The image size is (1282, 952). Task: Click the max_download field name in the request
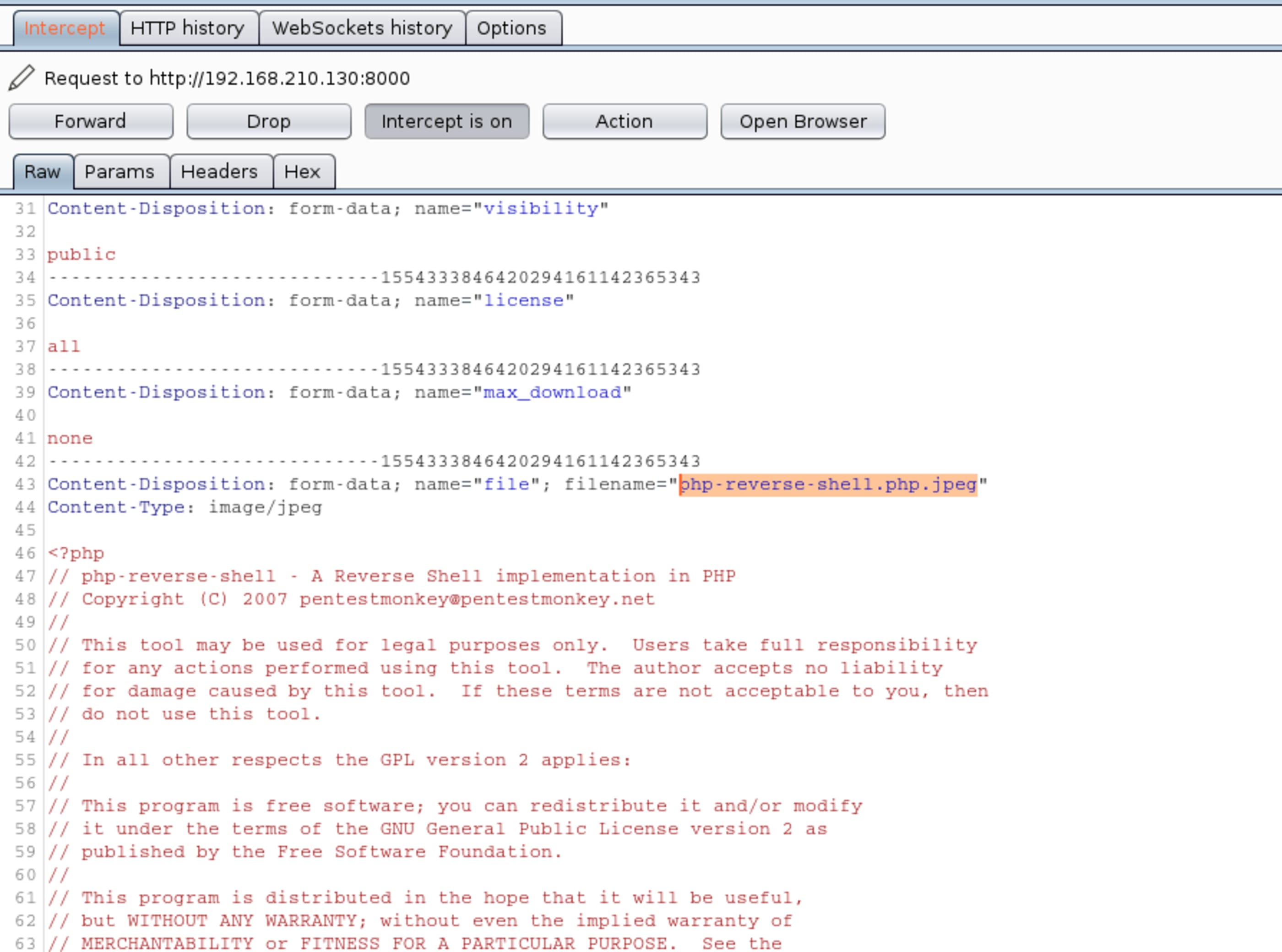click(x=552, y=392)
